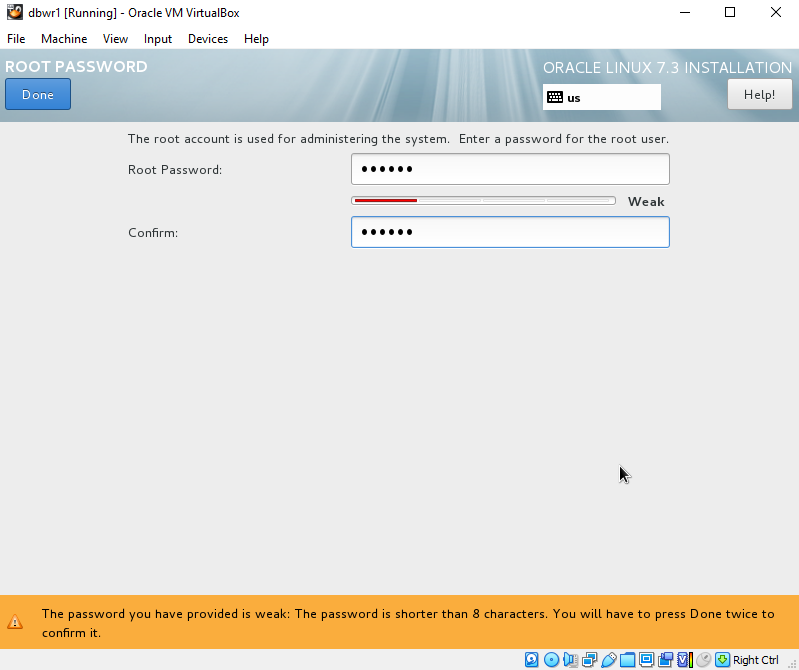799x670 pixels.
Task: Click the Right Ctrl host key text
Action: pyautogui.click(x=756, y=660)
